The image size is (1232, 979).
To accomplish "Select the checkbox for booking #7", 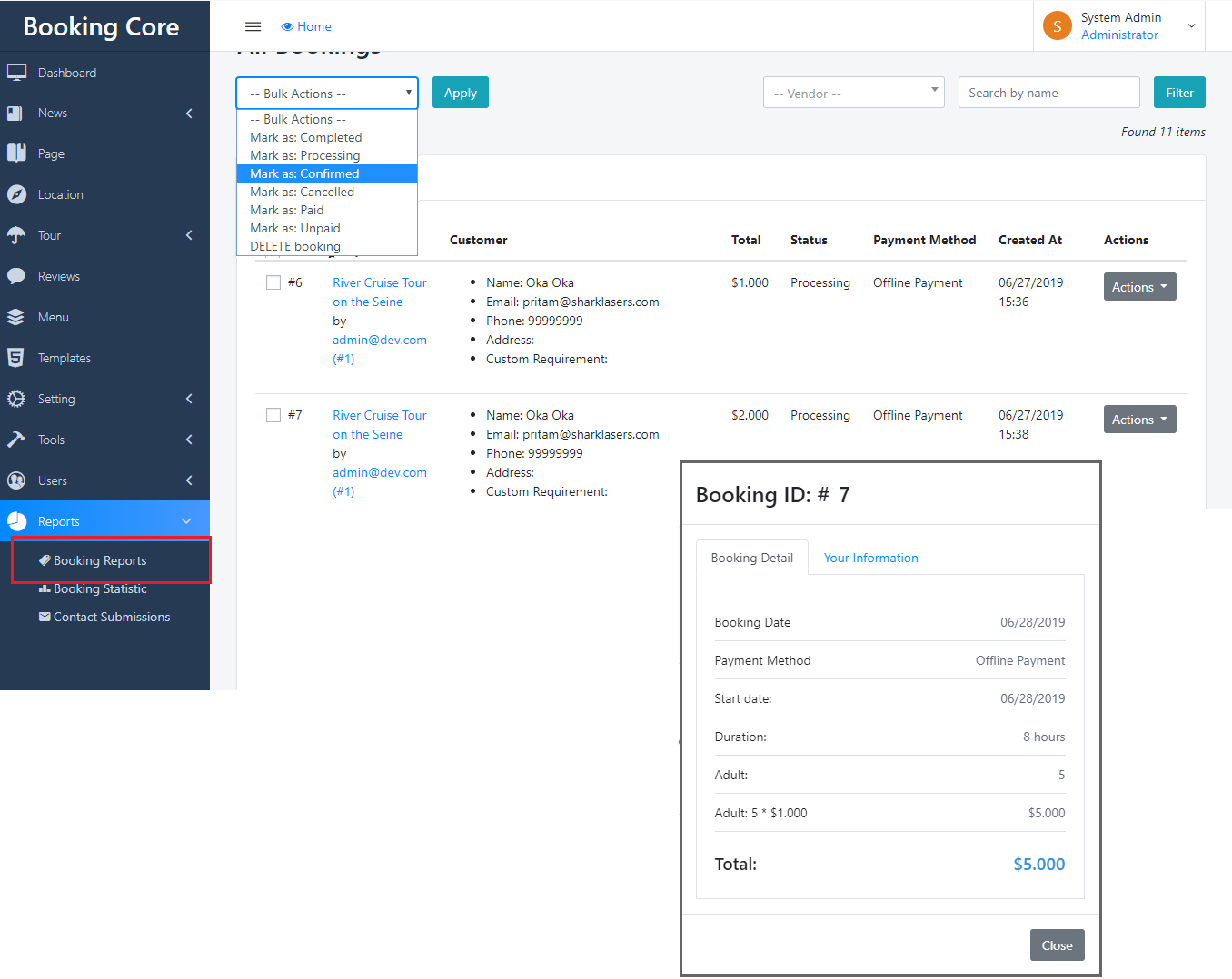I will [273, 415].
